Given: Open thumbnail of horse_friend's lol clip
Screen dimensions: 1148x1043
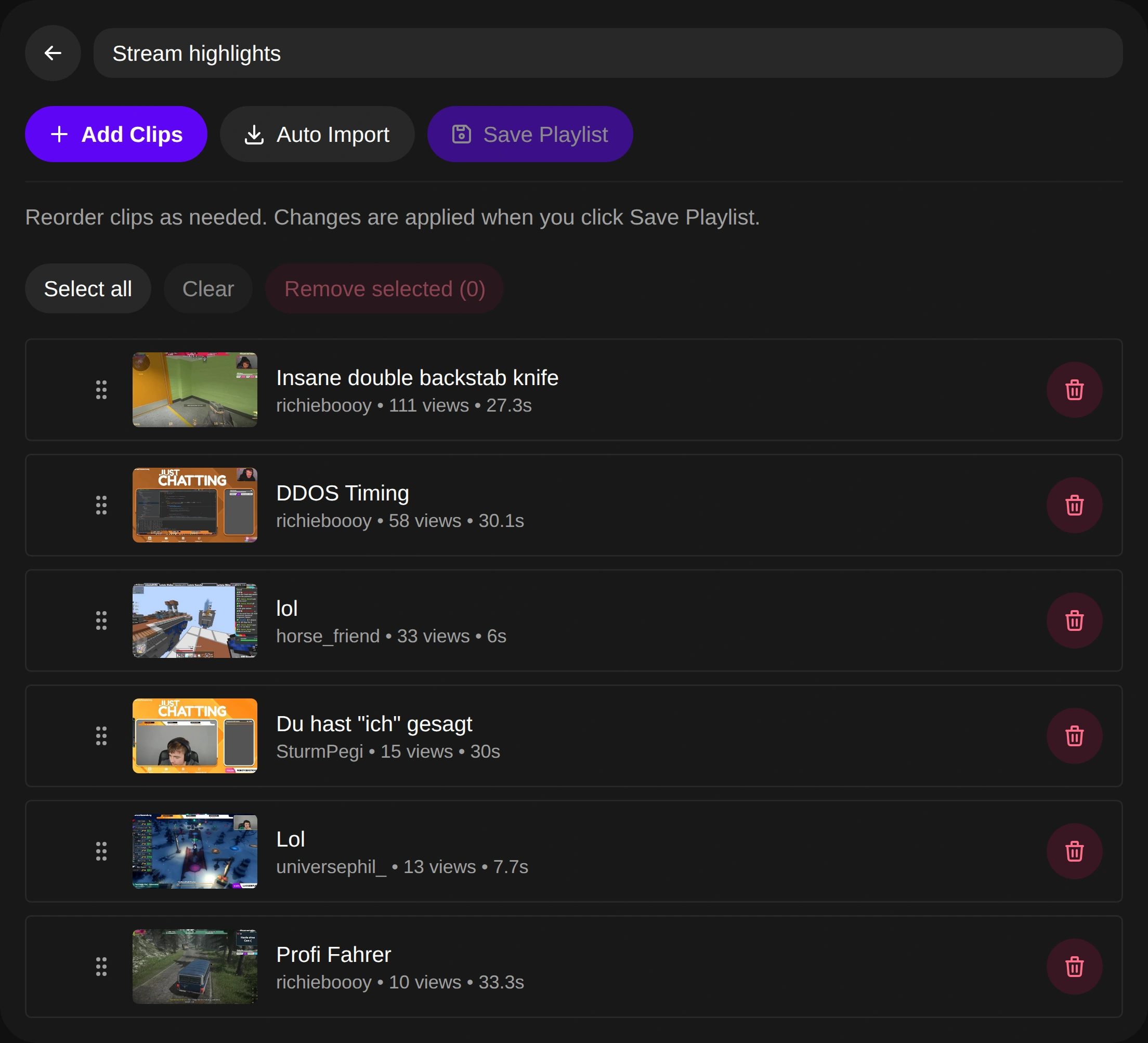Looking at the screenshot, I should point(195,620).
